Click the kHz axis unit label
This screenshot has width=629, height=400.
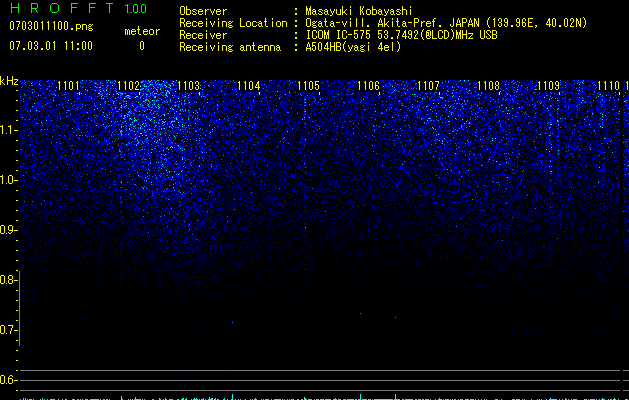(x=9, y=81)
